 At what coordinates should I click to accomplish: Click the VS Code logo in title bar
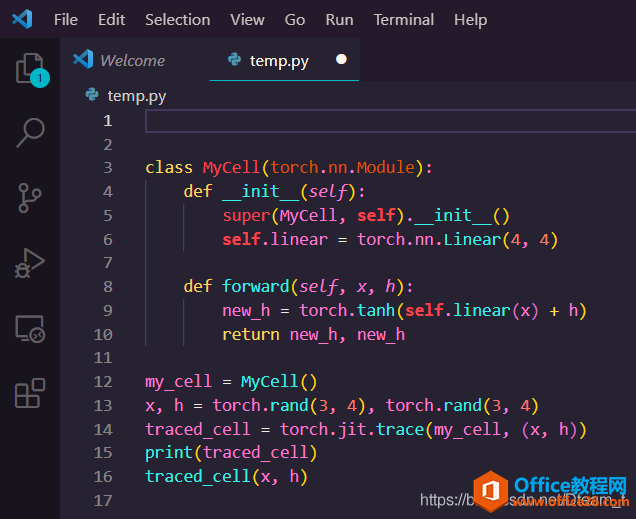click(x=22, y=19)
